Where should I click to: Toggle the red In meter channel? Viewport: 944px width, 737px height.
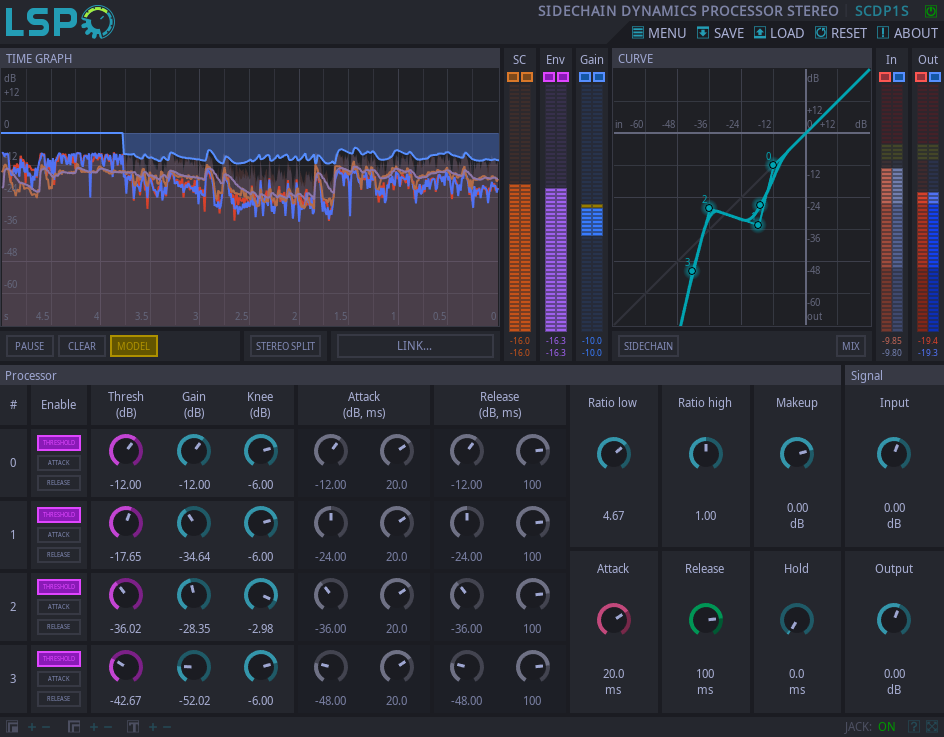pyautogui.click(x=885, y=77)
